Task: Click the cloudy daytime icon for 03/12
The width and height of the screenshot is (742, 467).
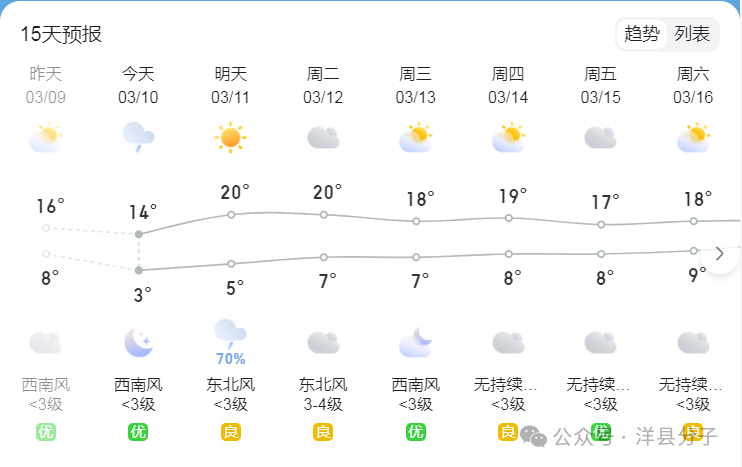Action: coord(323,138)
